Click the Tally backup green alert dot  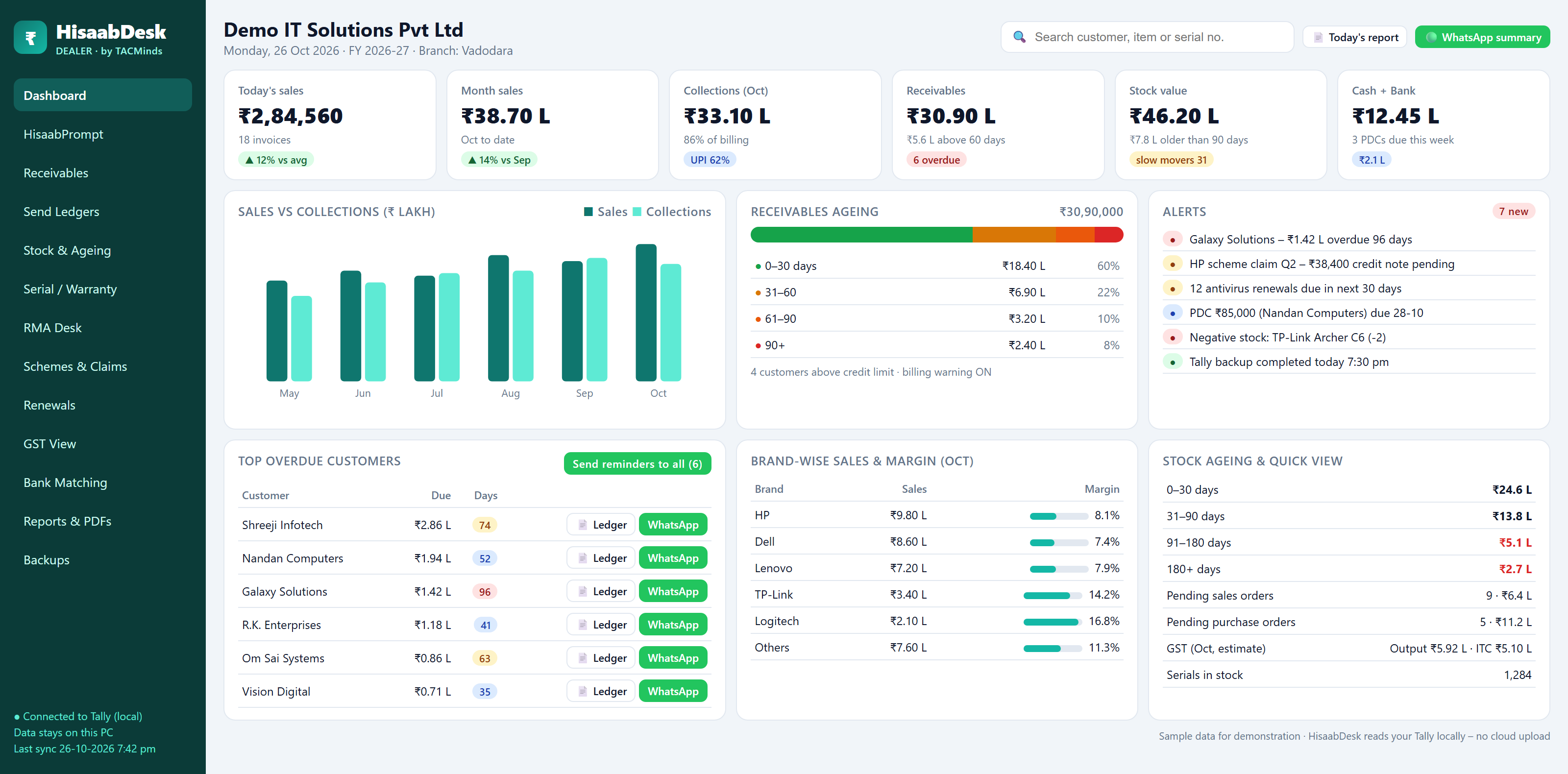(x=1173, y=362)
